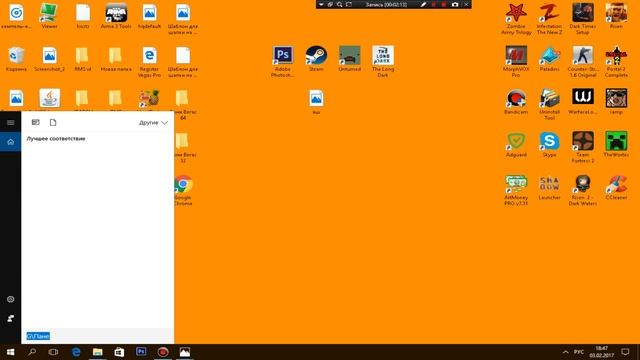The height and width of the screenshot is (360, 640).
Task: Click the magnifier icon in recorder bar
Action: click(x=340, y=4)
